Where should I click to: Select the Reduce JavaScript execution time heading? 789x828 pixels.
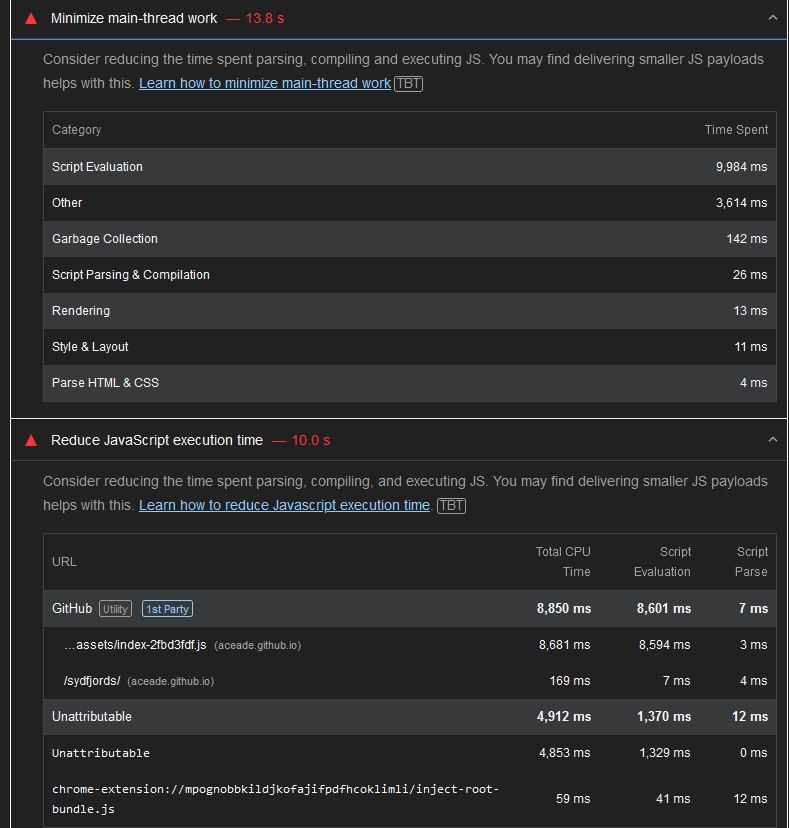(x=157, y=440)
